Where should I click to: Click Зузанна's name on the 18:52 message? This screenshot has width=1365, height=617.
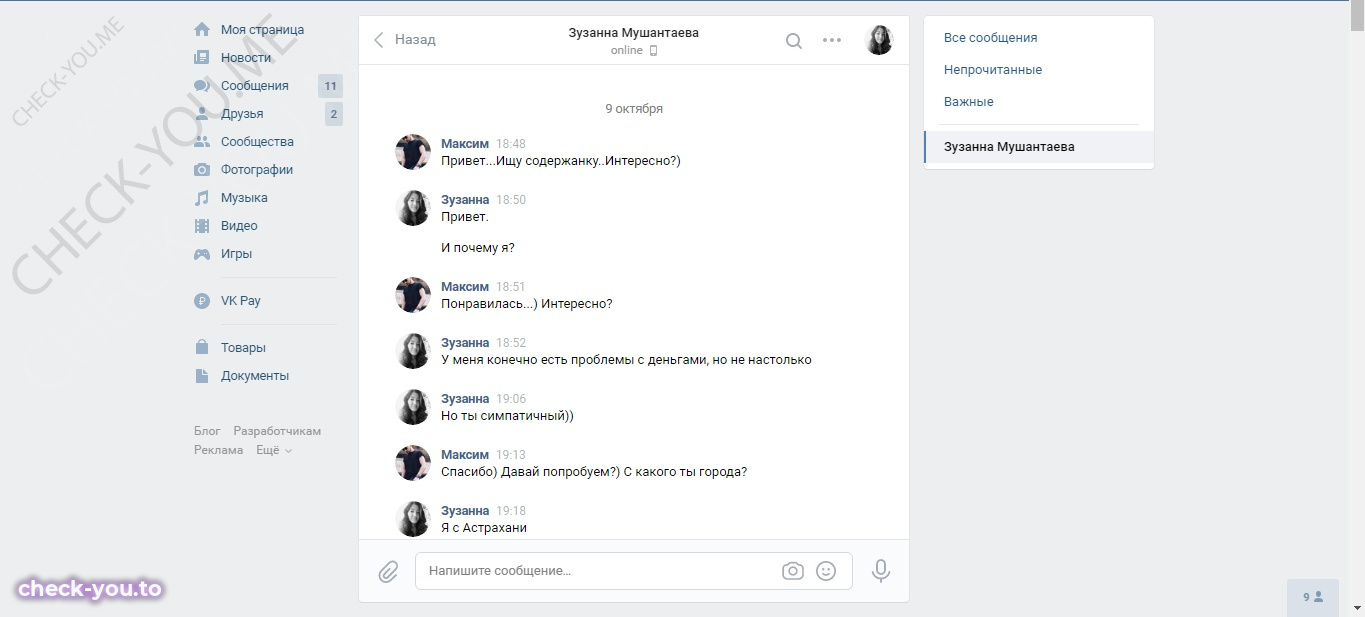pos(465,343)
